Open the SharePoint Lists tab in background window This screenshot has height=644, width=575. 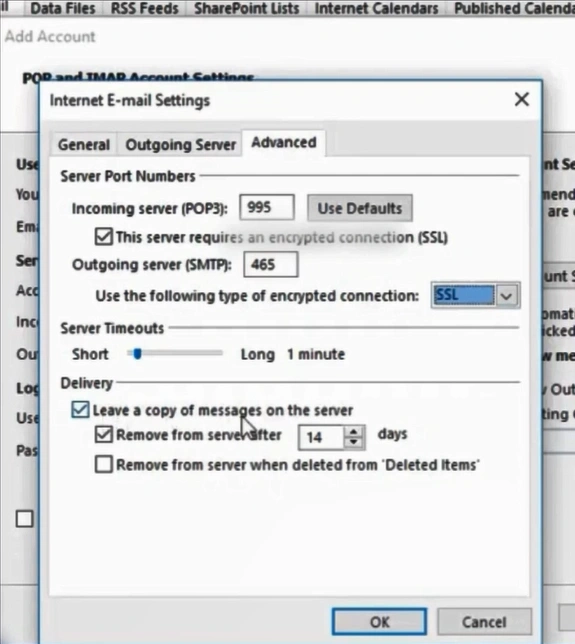point(246,8)
